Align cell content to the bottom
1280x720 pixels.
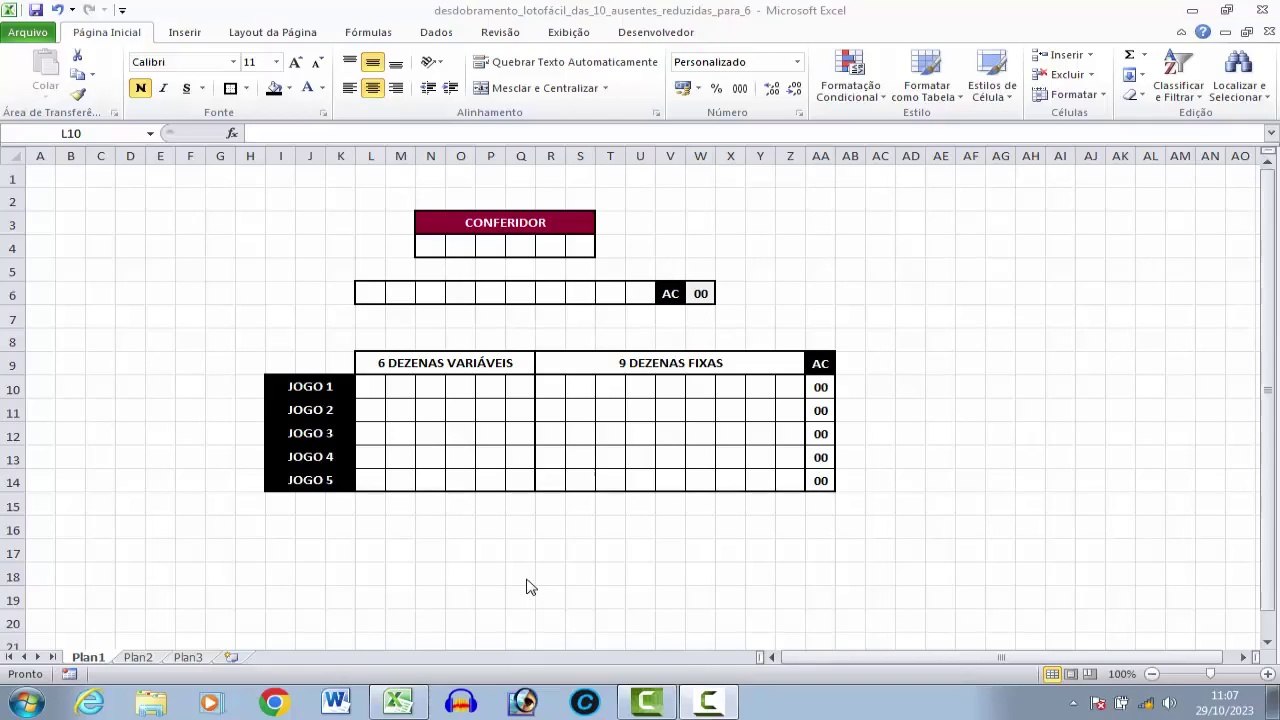tap(396, 62)
